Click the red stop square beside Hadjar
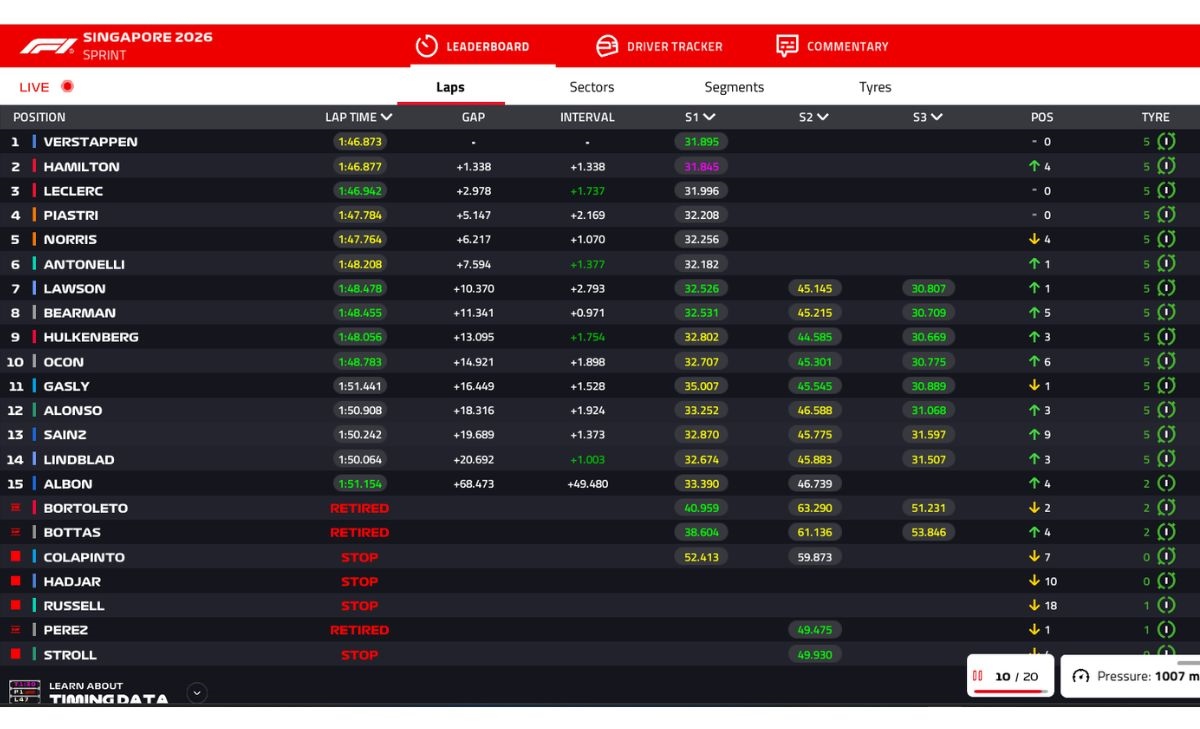Screen dimensions: 1200x729 click(x=15, y=581)
